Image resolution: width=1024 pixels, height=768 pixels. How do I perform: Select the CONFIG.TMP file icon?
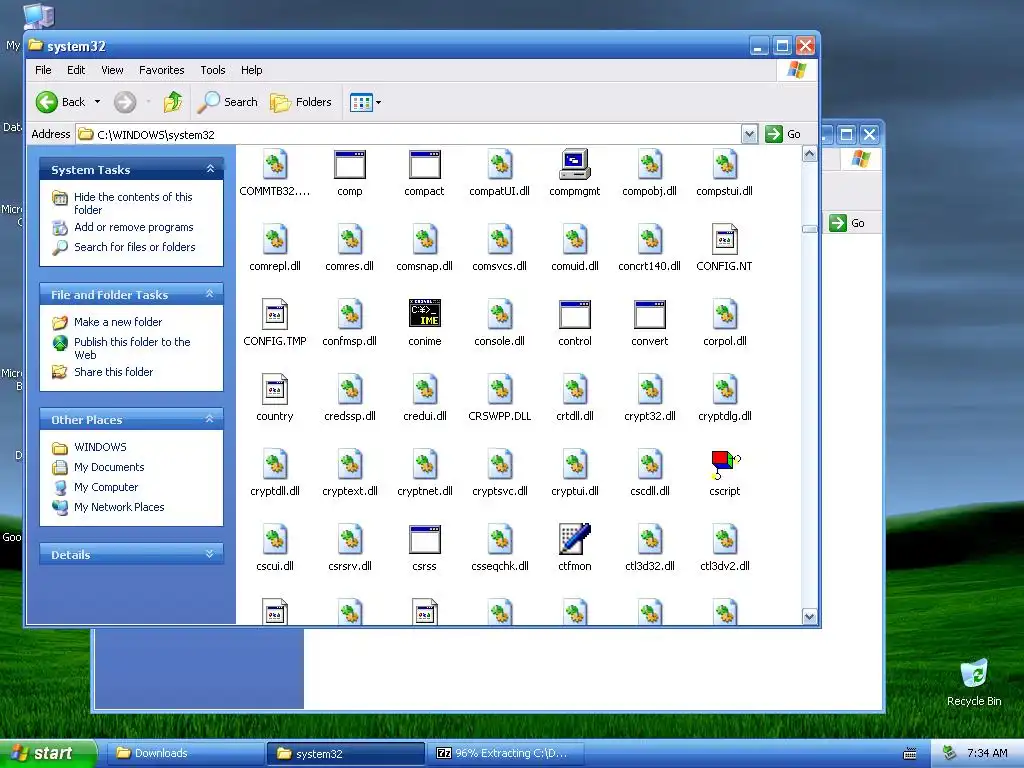pos(275,314)
